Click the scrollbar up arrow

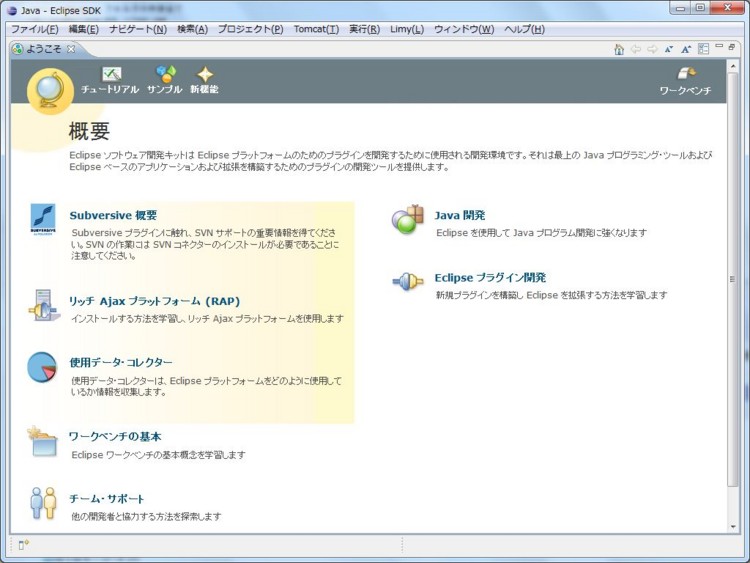733,66
